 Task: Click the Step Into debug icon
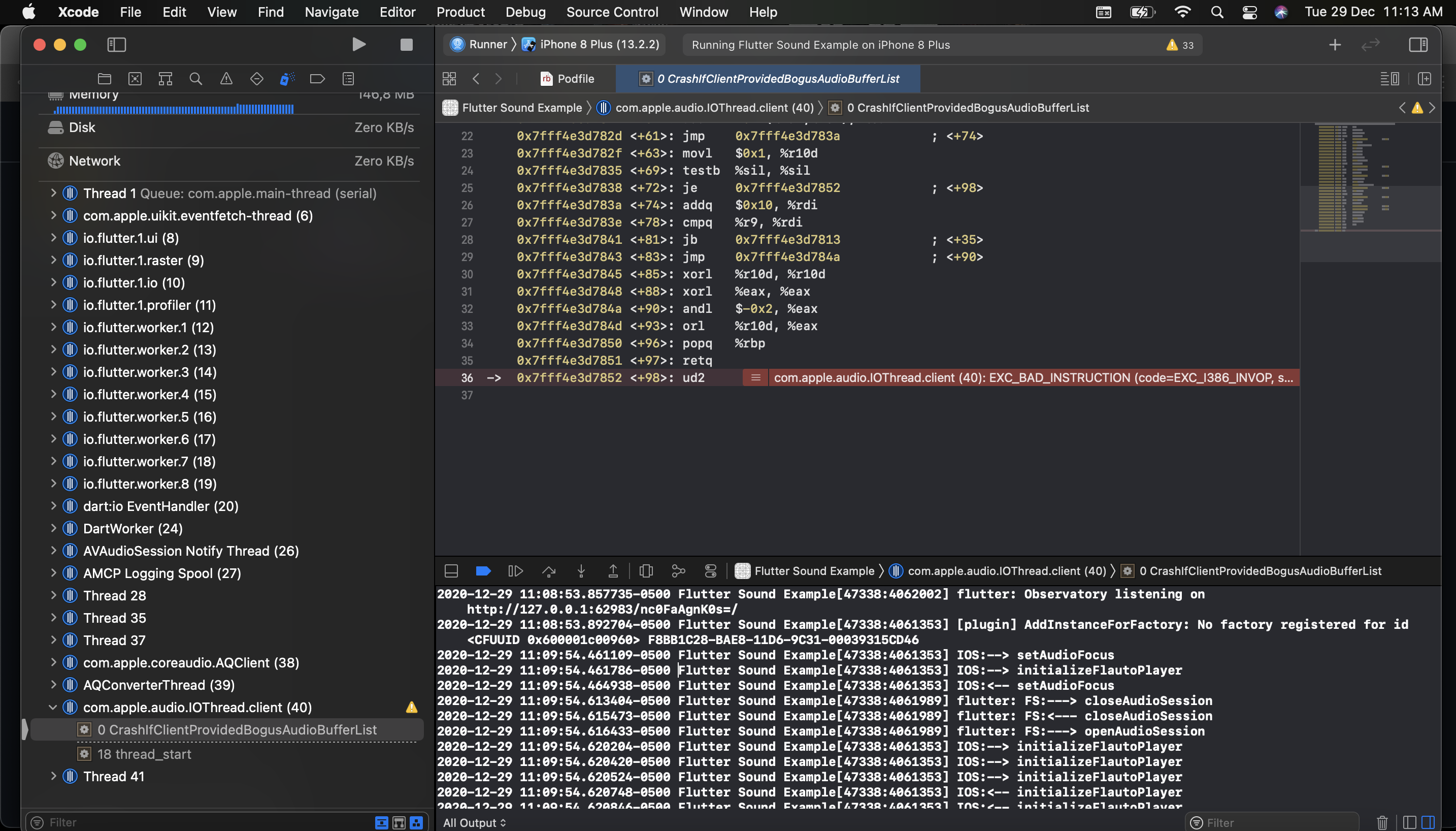[581, 571]
